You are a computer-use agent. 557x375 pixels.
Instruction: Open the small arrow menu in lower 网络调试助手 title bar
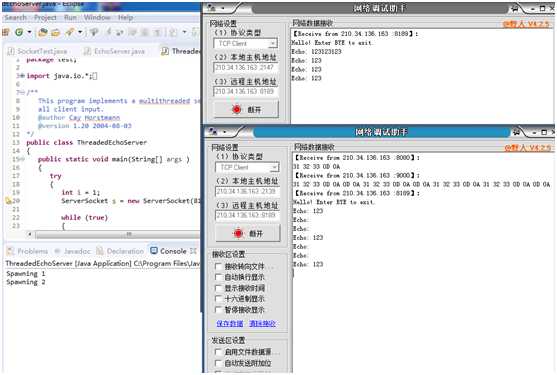(x=225, y=132)
